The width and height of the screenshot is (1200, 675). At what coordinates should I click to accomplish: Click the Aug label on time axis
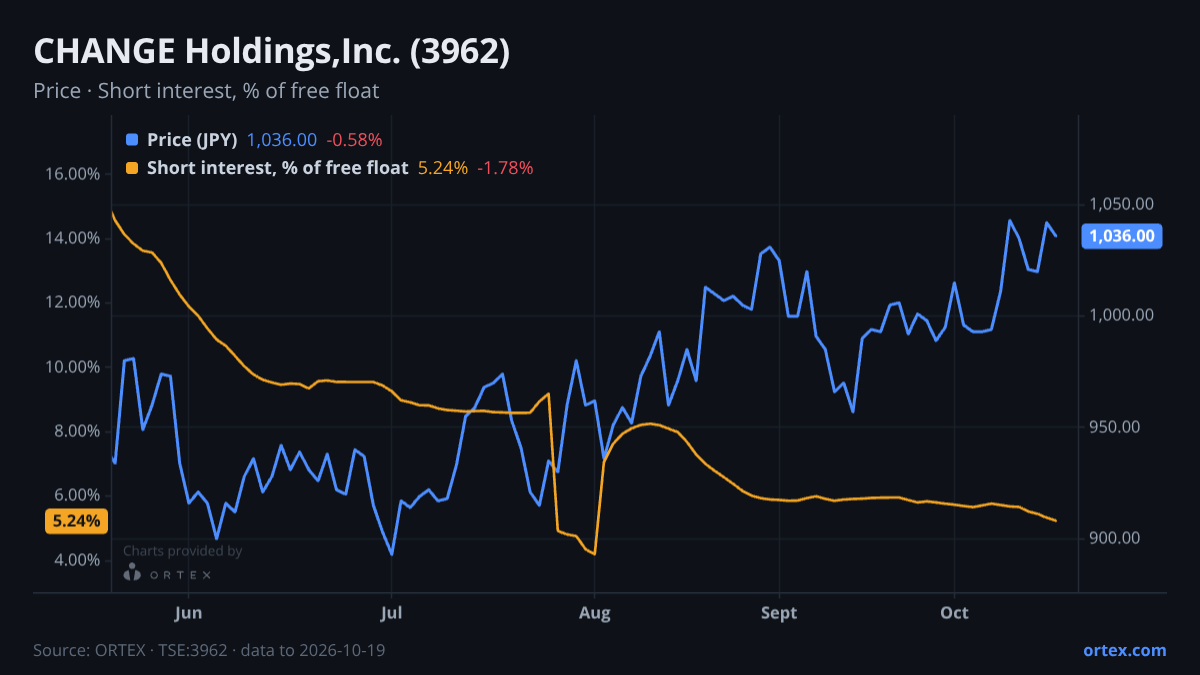click(595, 613)
